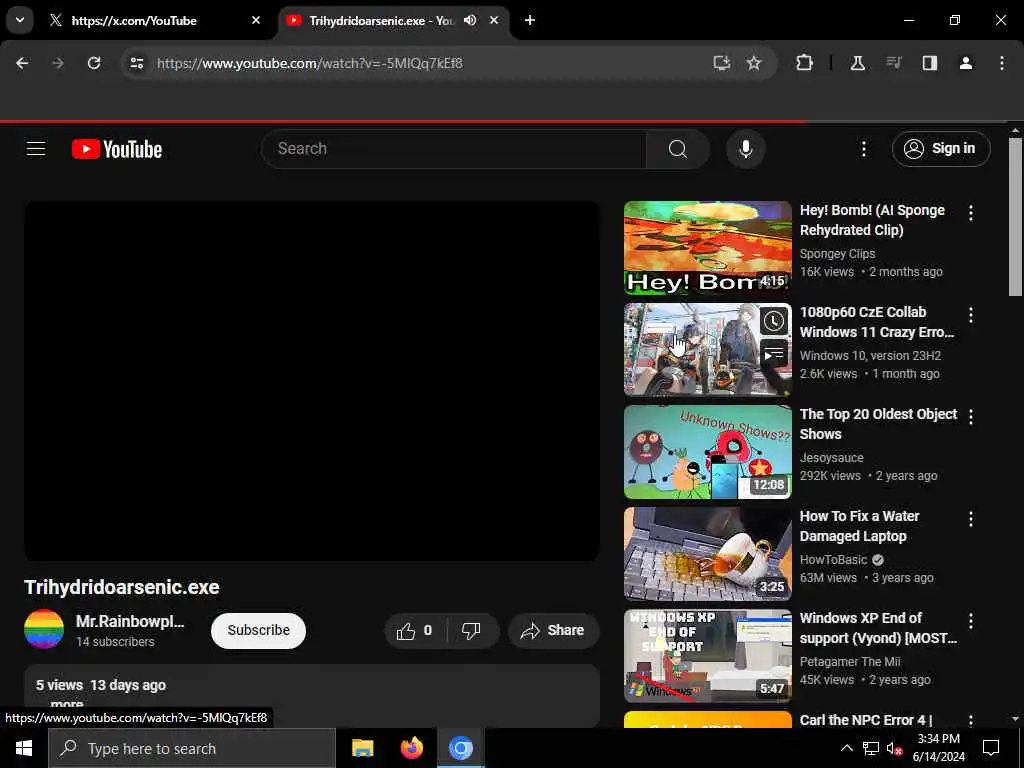Close the Trihydridoarsenic.exe tab

click(494, 20)
